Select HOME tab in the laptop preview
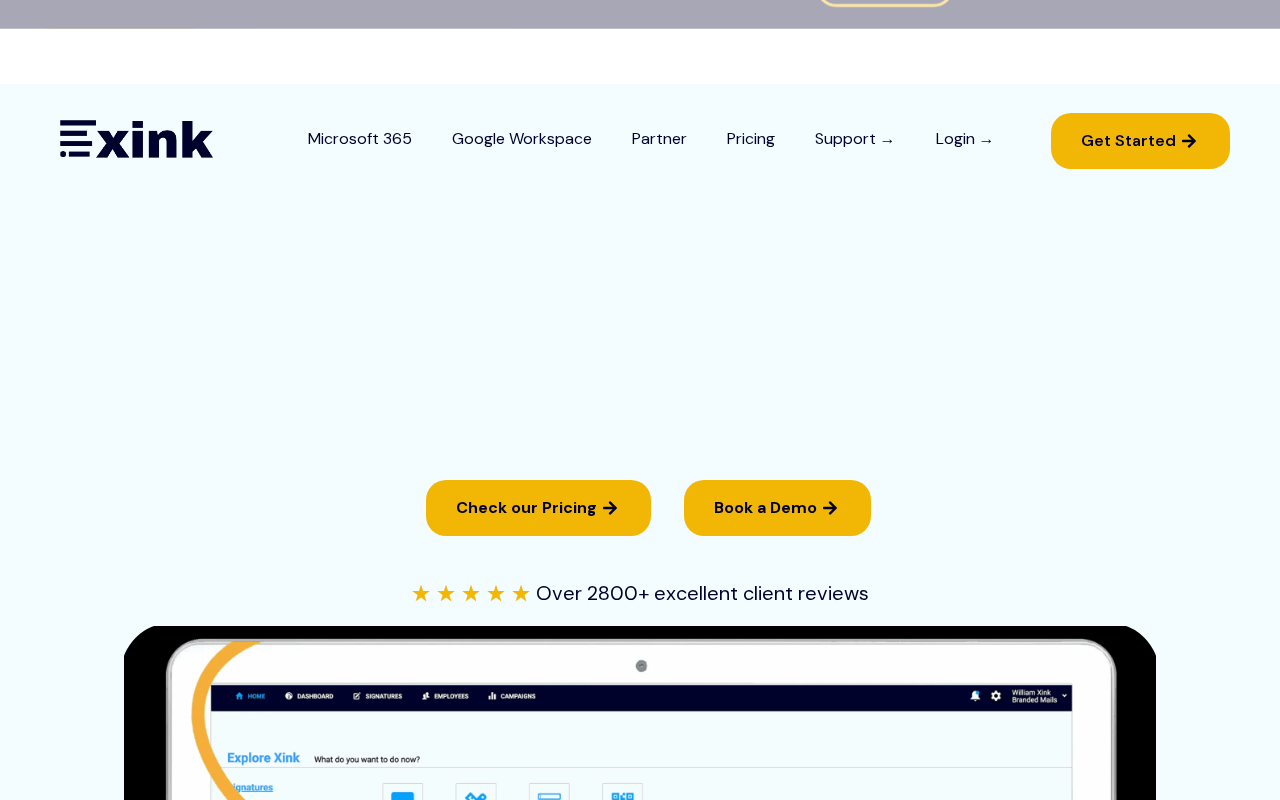This screenshot has height=800, width=1280. (x=251, y=695)
